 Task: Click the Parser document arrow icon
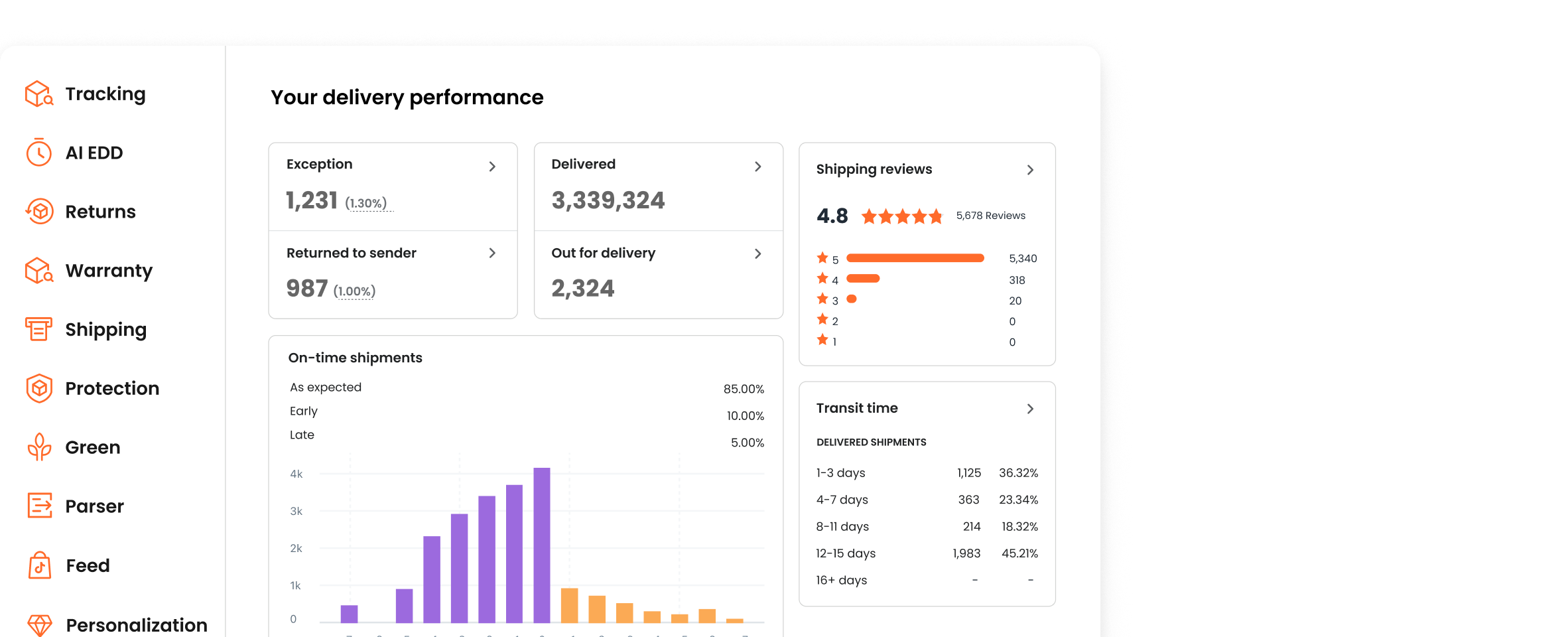click(39, 506)
